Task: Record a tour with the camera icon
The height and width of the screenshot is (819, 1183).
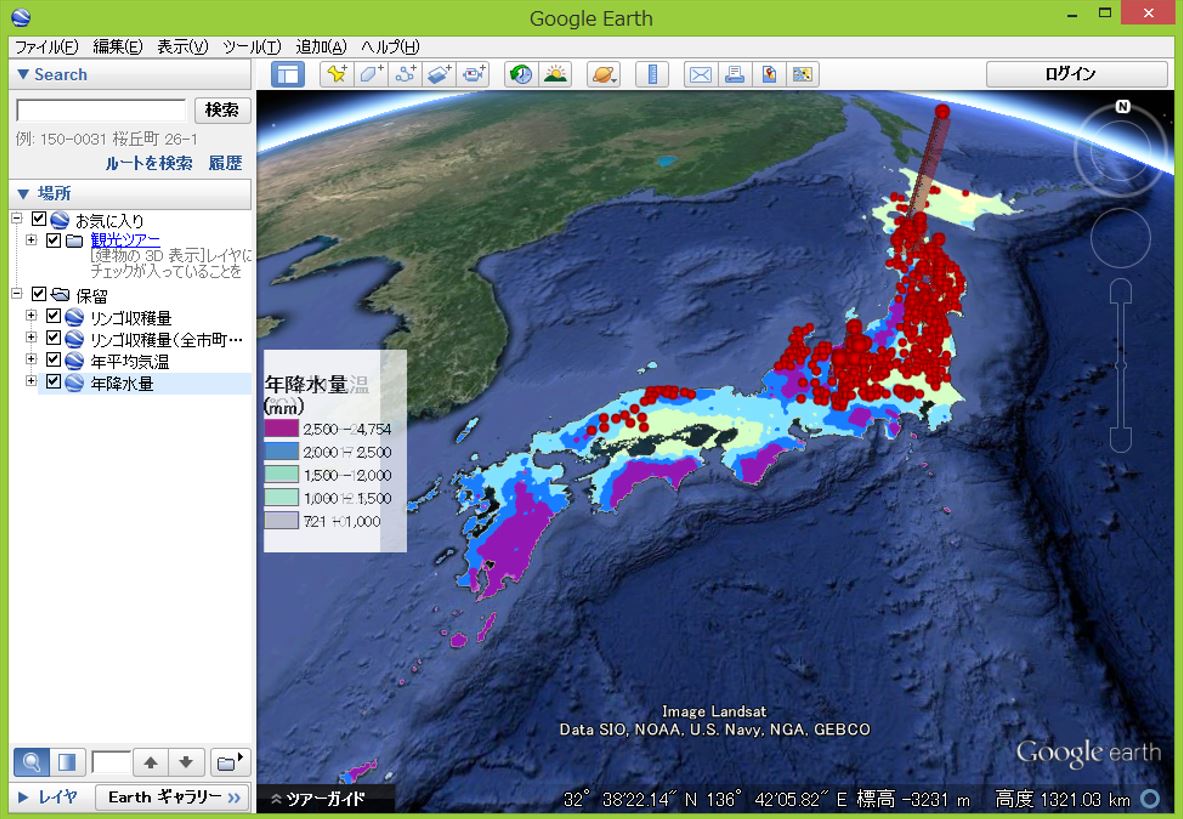Action: 474,74
